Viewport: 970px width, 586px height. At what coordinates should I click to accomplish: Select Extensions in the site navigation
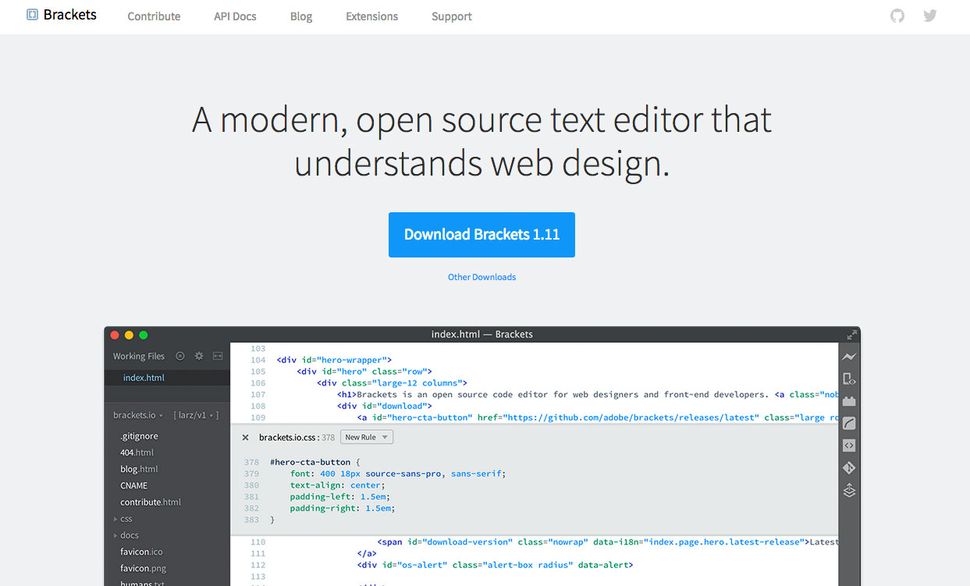tap(371, 16)
